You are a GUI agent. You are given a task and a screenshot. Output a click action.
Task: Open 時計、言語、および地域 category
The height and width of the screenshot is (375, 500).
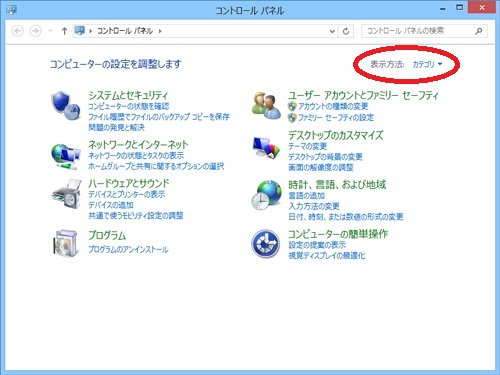pyautogui.click(x=337, y=184)
